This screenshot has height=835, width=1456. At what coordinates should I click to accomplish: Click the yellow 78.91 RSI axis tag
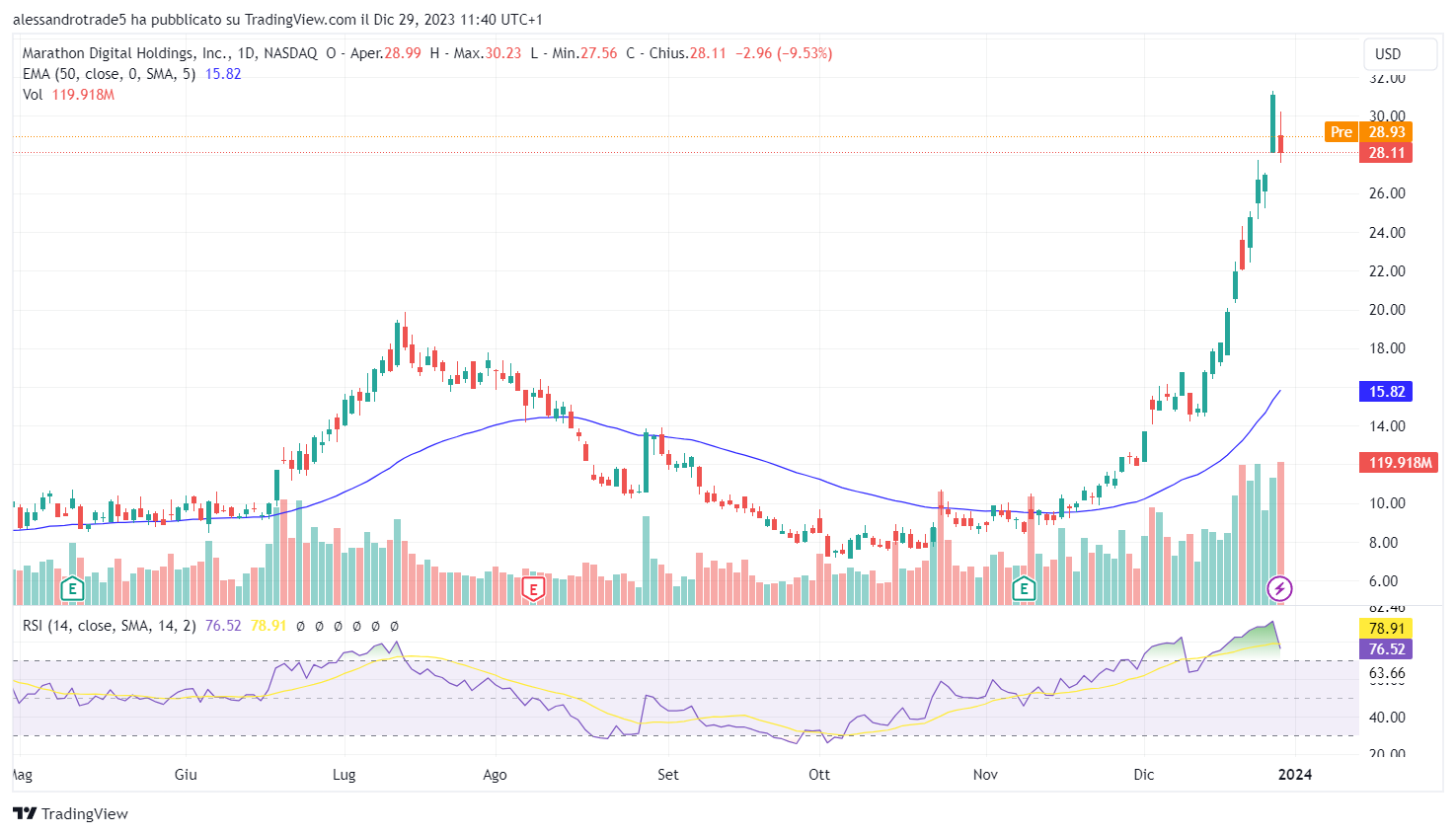click(1386, 629)
